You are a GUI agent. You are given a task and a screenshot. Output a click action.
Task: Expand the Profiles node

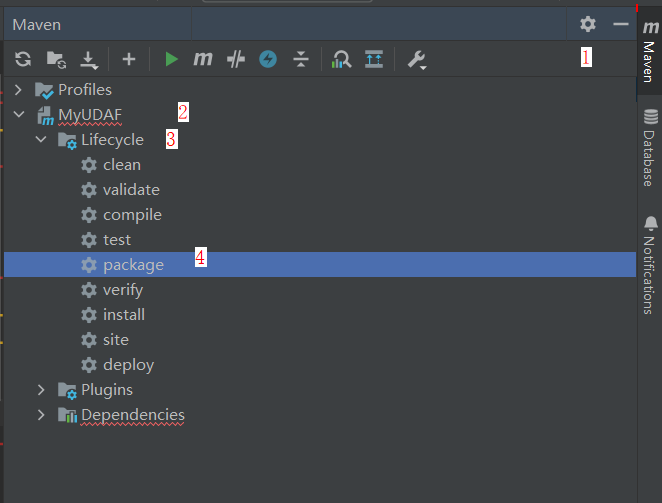click(18, 90)
